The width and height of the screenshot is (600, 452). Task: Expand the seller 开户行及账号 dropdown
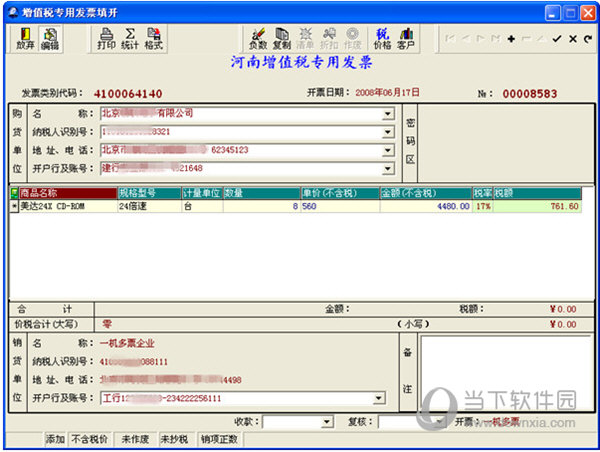(x=387, y=400)
